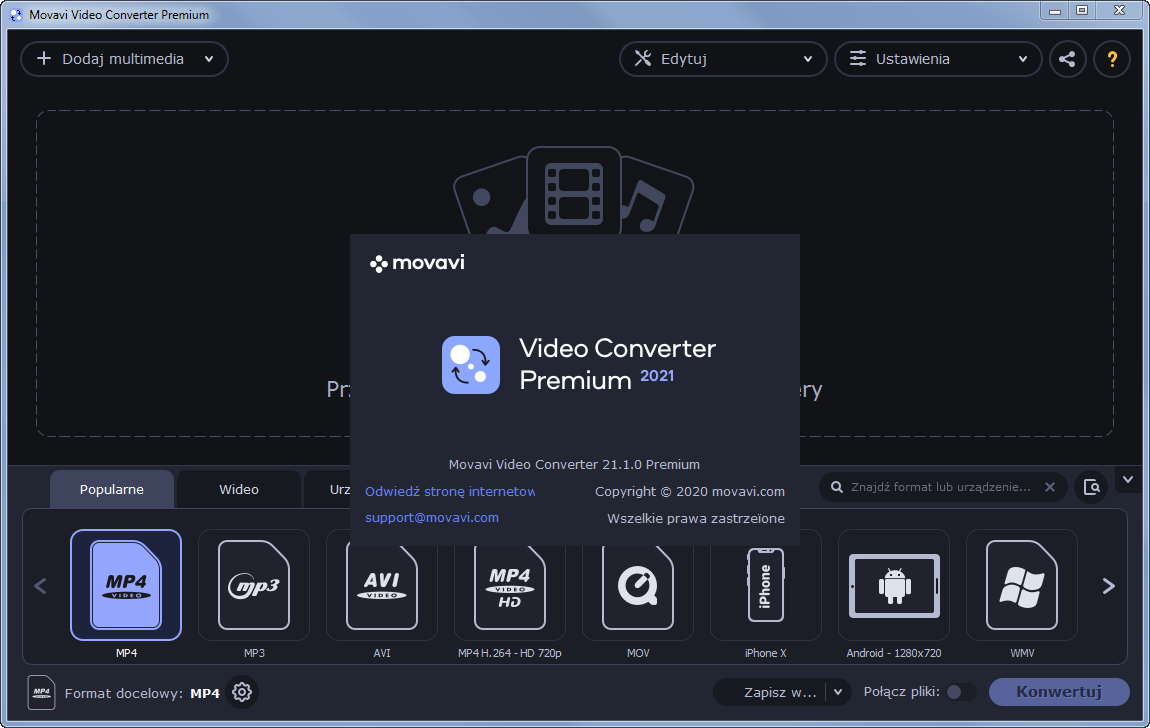Expand the Zapisz w... arrow dropdown
This screenshot has height=728, width=1150.
[x=838, y=691]
